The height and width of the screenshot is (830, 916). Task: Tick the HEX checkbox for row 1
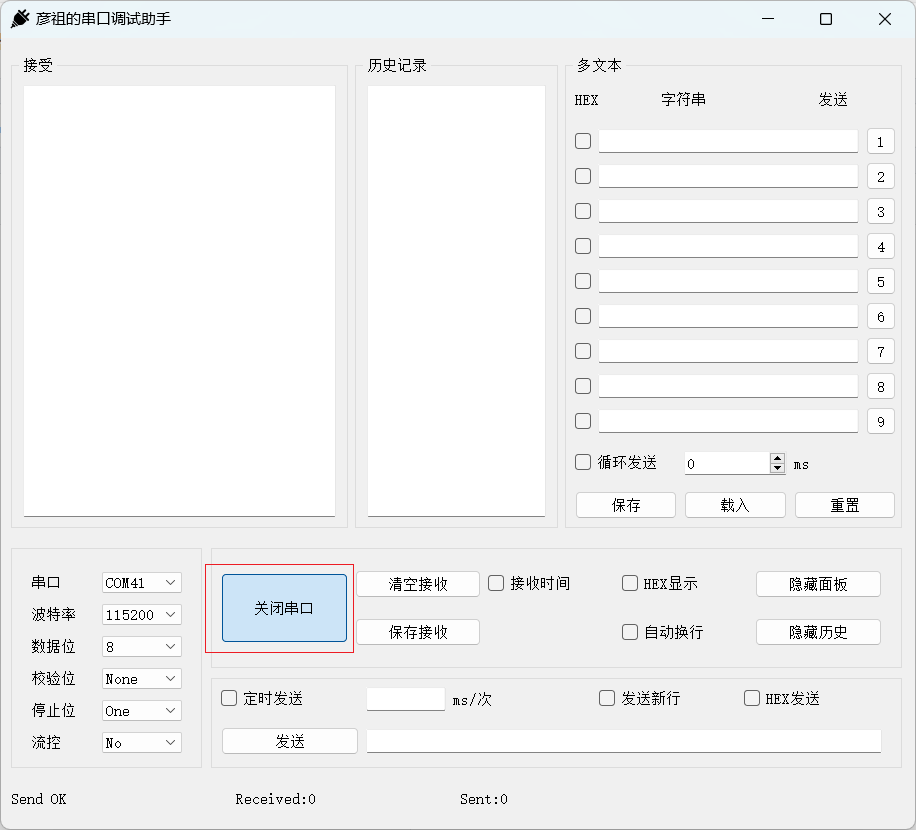pos(583,141)
